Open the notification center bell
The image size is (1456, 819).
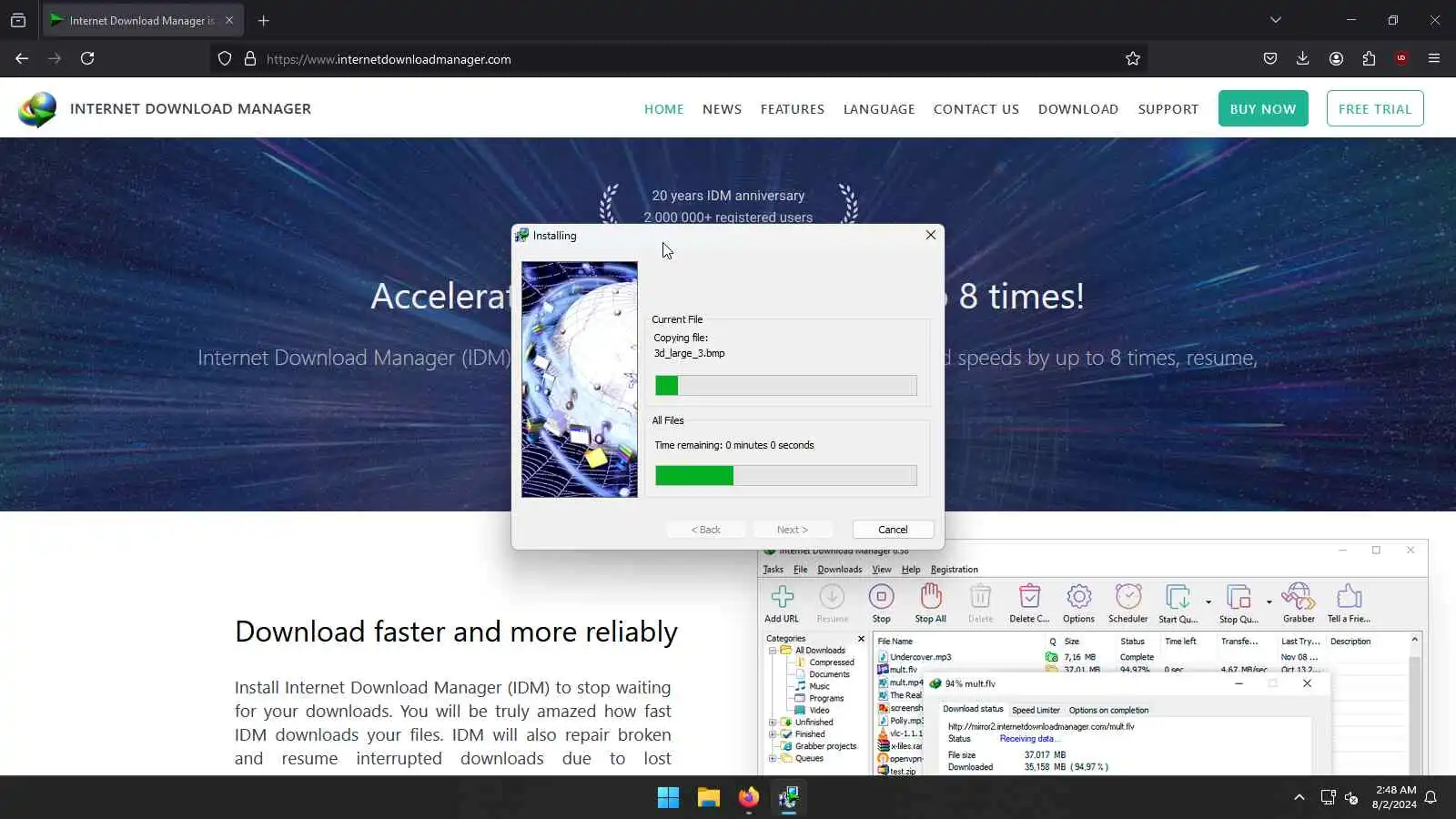coord(1431,798)
